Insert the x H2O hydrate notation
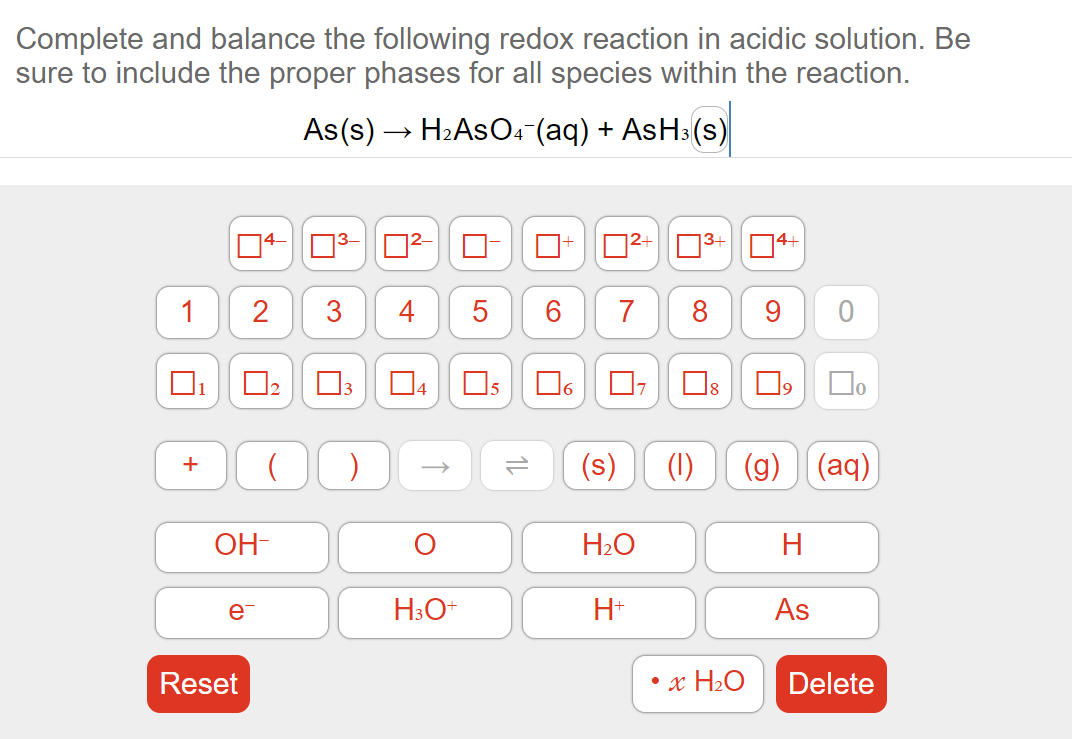This screenshot has width=1072, height=739. pyautogui.click(x=697, y=682)
